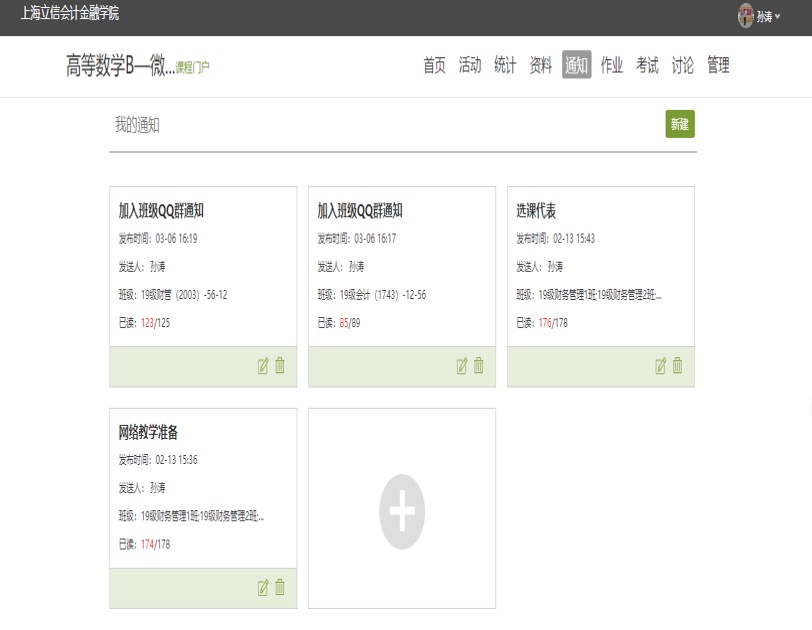Open the 管理 tab
812x630 pixels.
[718, 66]
